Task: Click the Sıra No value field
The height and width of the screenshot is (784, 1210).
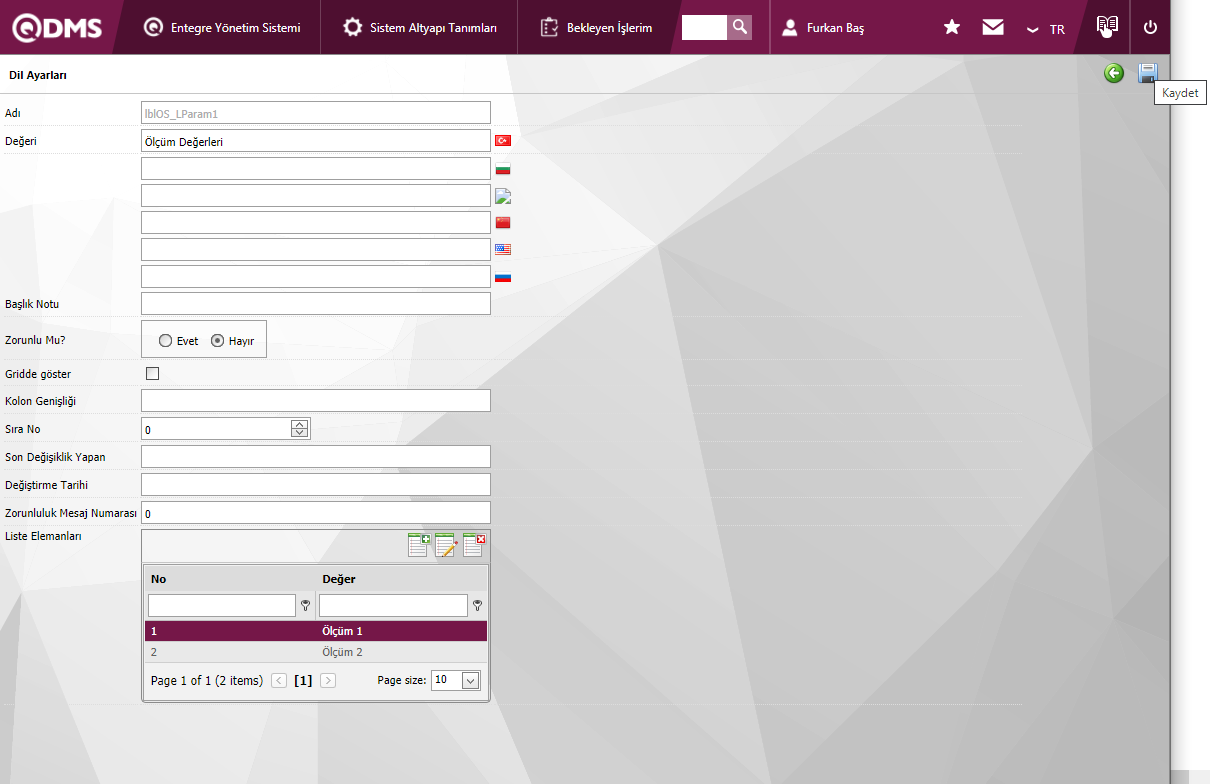Action: point(216,429)
